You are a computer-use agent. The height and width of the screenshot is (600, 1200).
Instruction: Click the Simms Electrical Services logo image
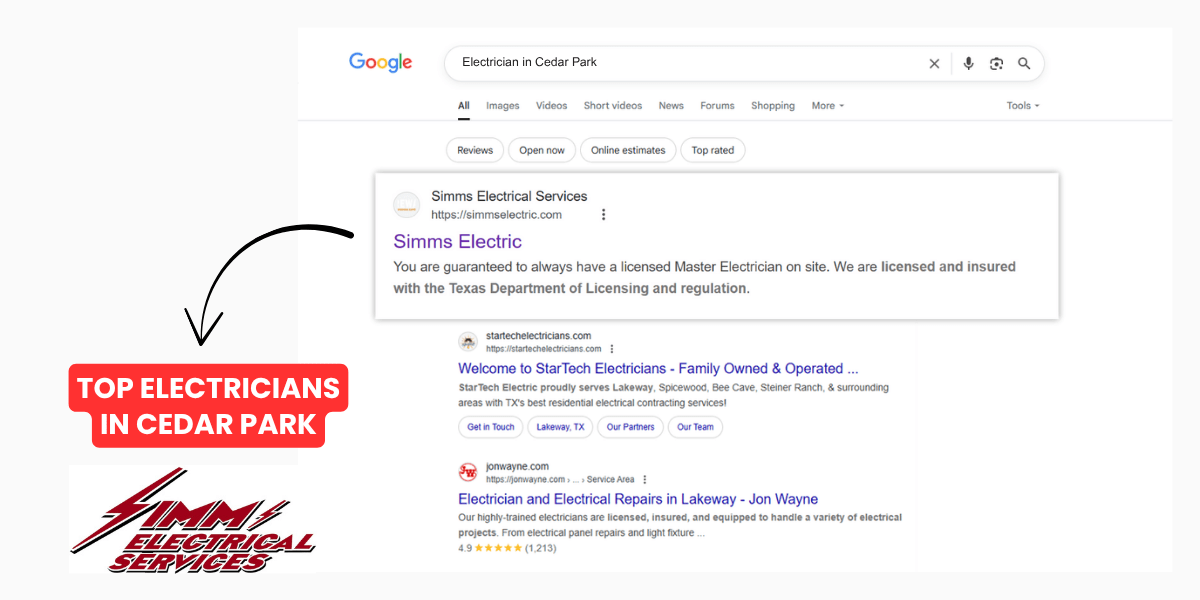click(193, 520)
